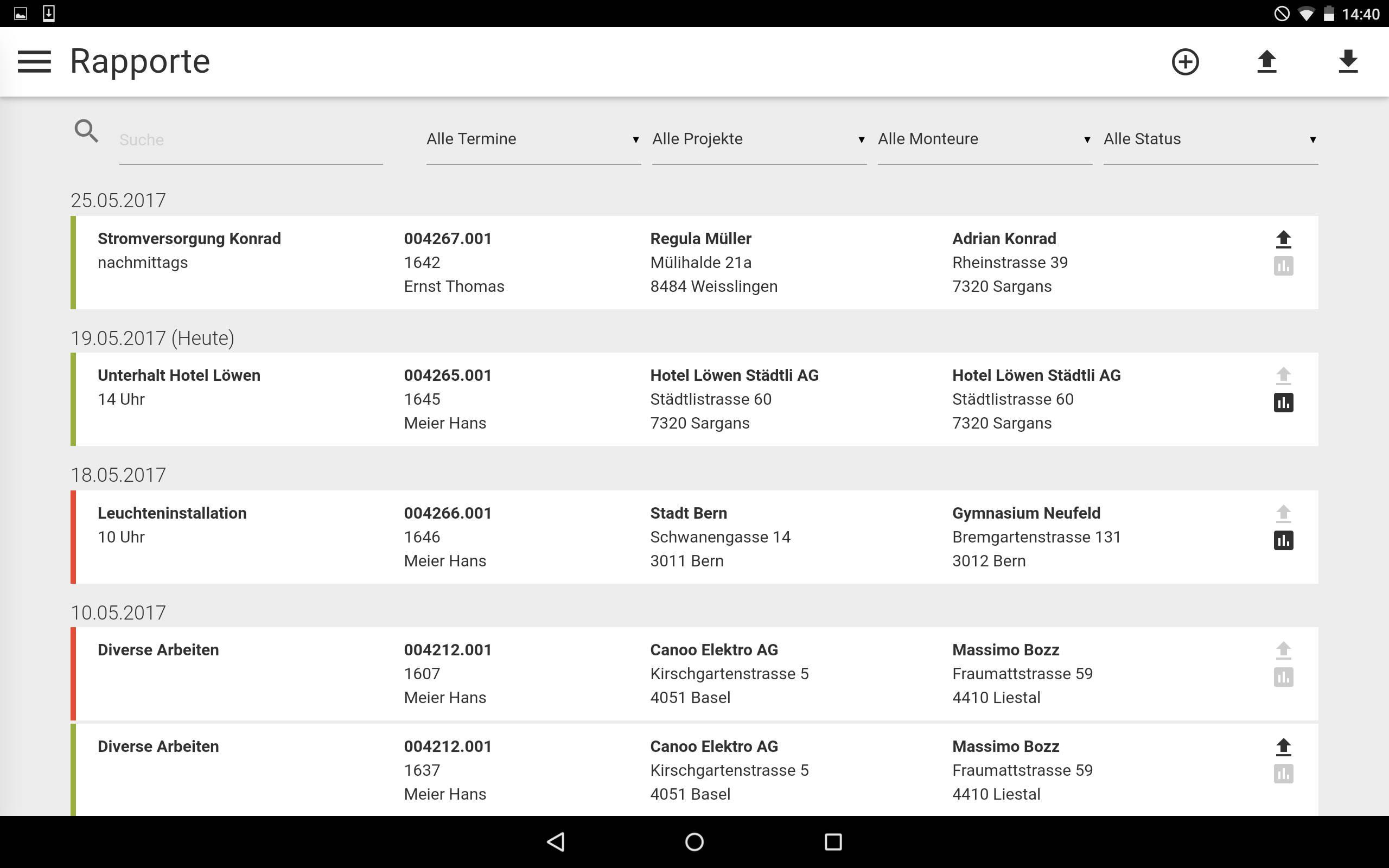Open the Alle Monteure filter dropdown

coord(984,139)
